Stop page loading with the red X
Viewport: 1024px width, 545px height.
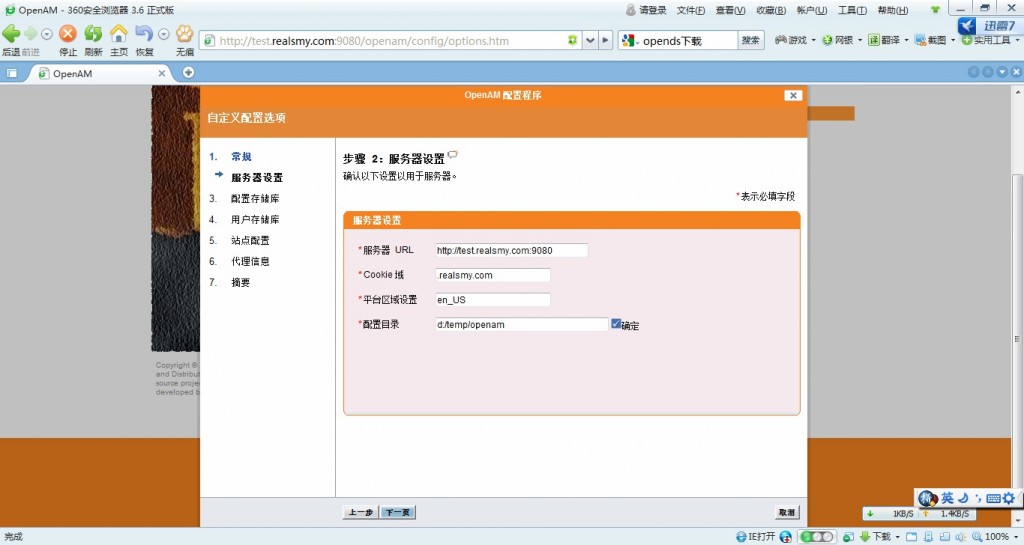point(67,33)
